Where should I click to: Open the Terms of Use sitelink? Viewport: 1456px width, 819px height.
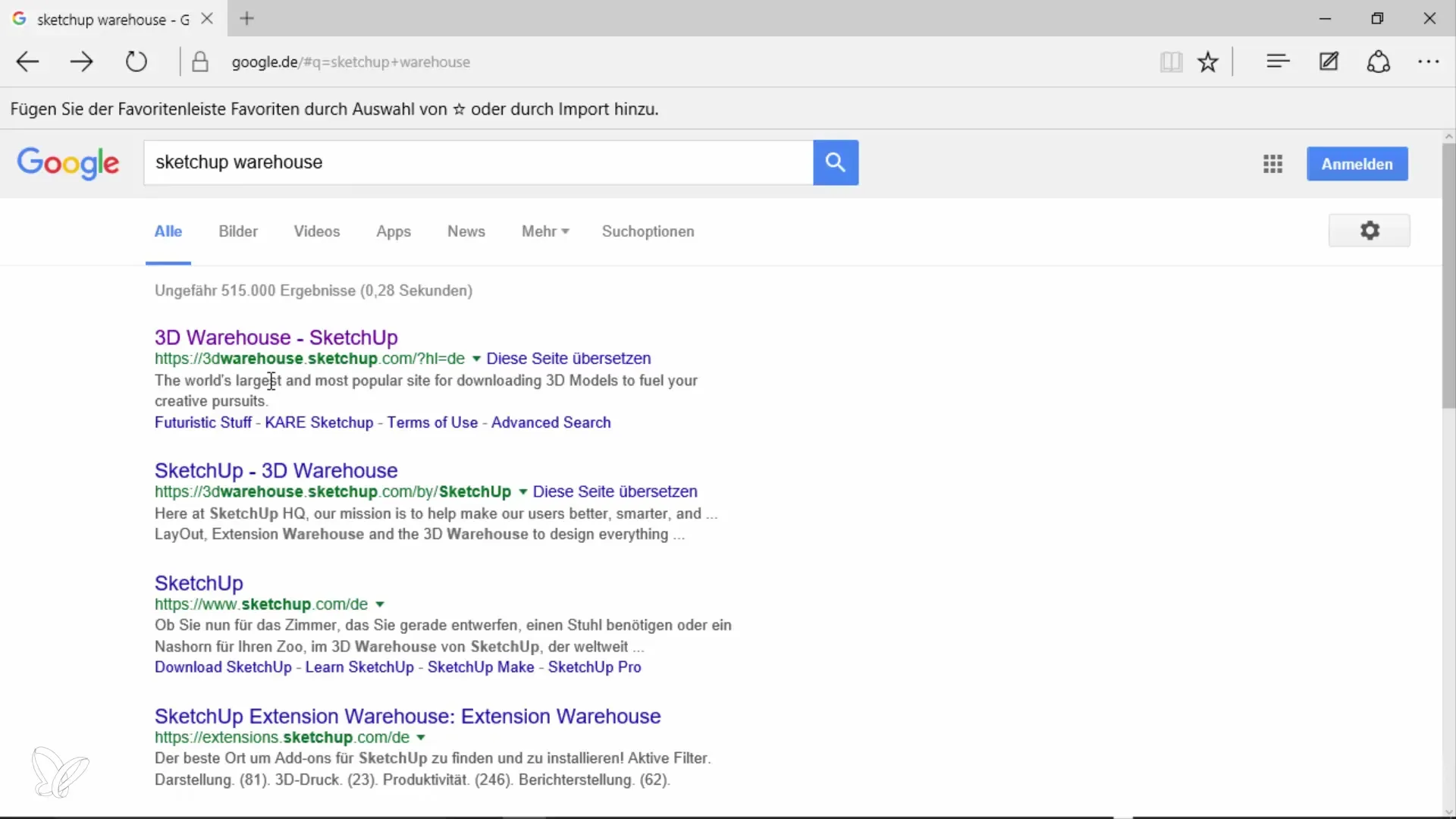(432, 422)
